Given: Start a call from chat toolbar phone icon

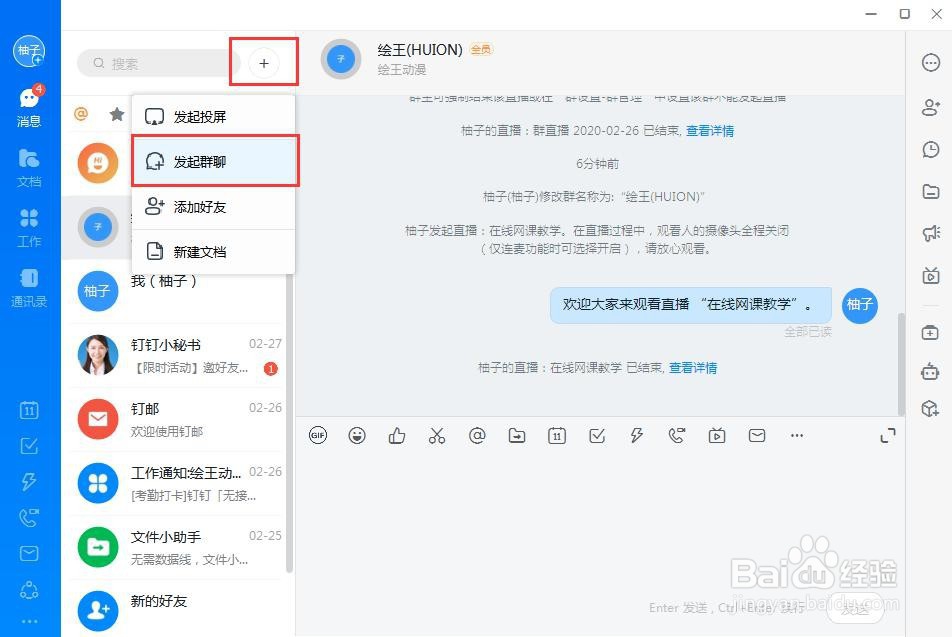Looking at the screenshot, I should 677,435.
